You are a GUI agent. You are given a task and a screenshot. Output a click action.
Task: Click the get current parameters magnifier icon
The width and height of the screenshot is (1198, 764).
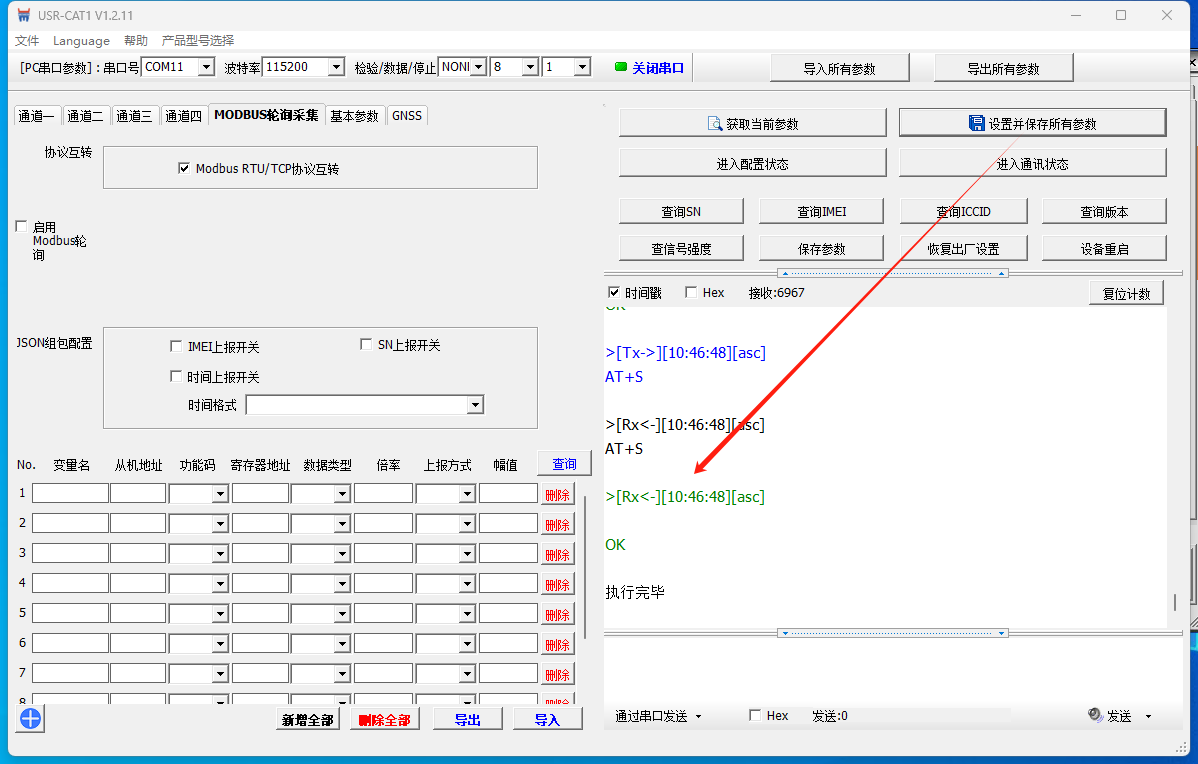tap(715, 123)
